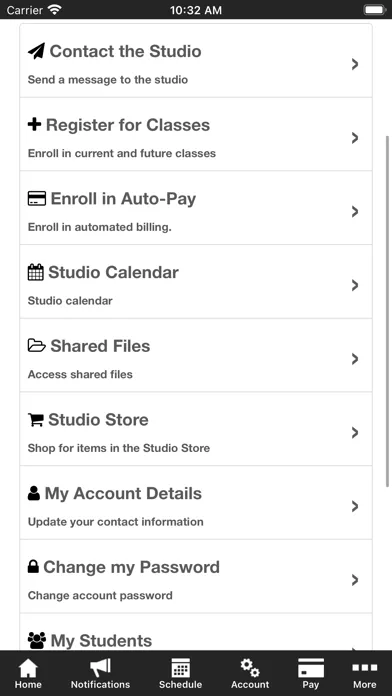Select the Pay tab in bottom bar
Screen dimensions: 392x696
tap(311, 673)
